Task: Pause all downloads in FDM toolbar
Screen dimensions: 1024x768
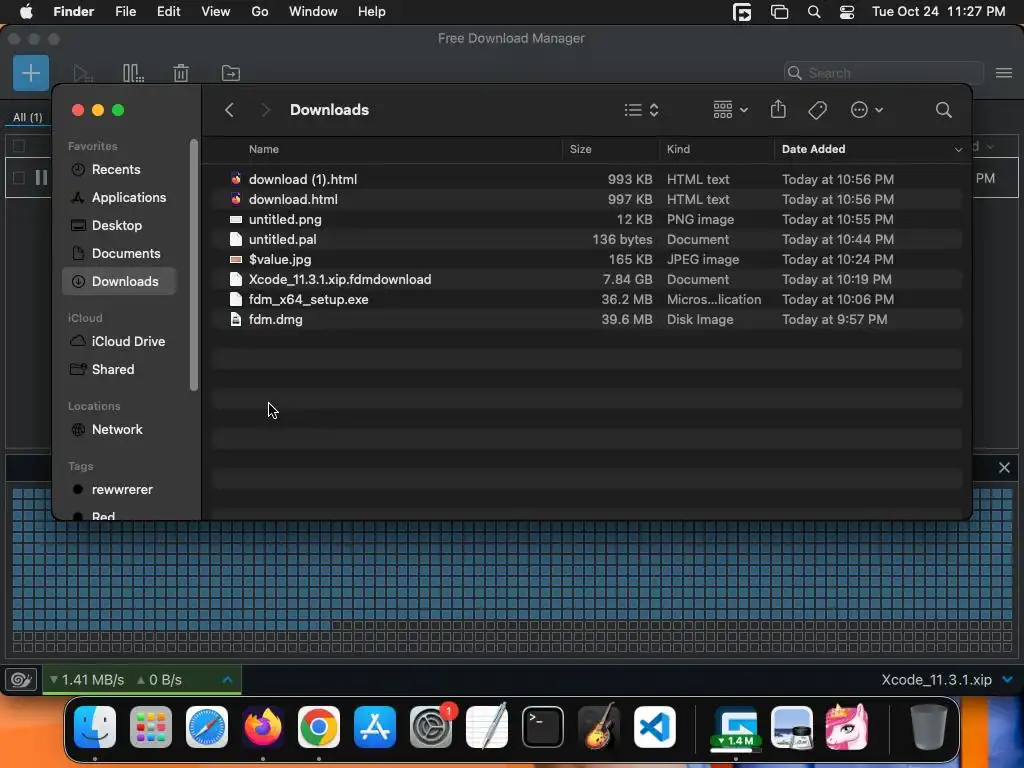Action: (133, 73)
